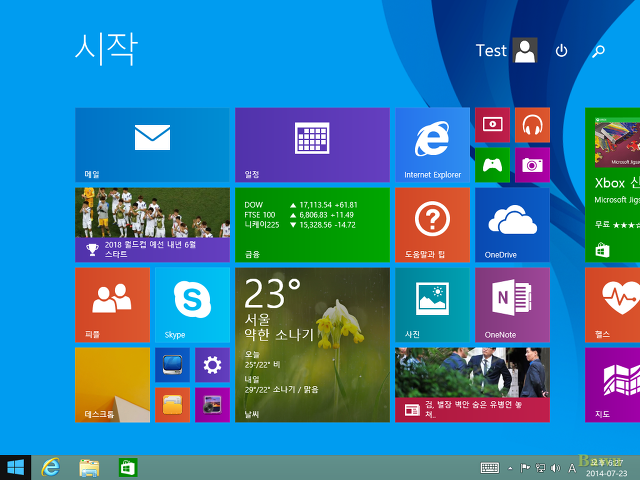Open the Sports tile about 2018 World Cup
This screenshot has height=480, width=640.
(x=152, y=224)
